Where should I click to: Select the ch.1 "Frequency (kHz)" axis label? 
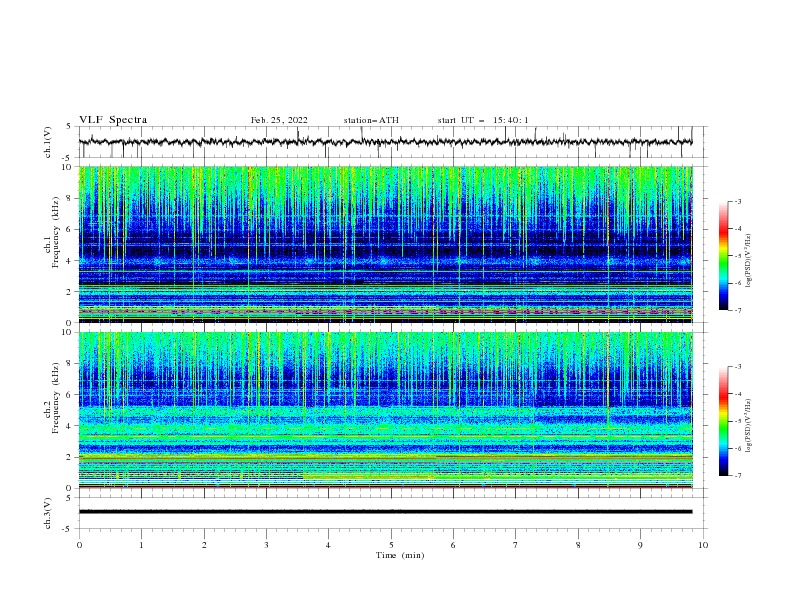(x=55, y=232)
